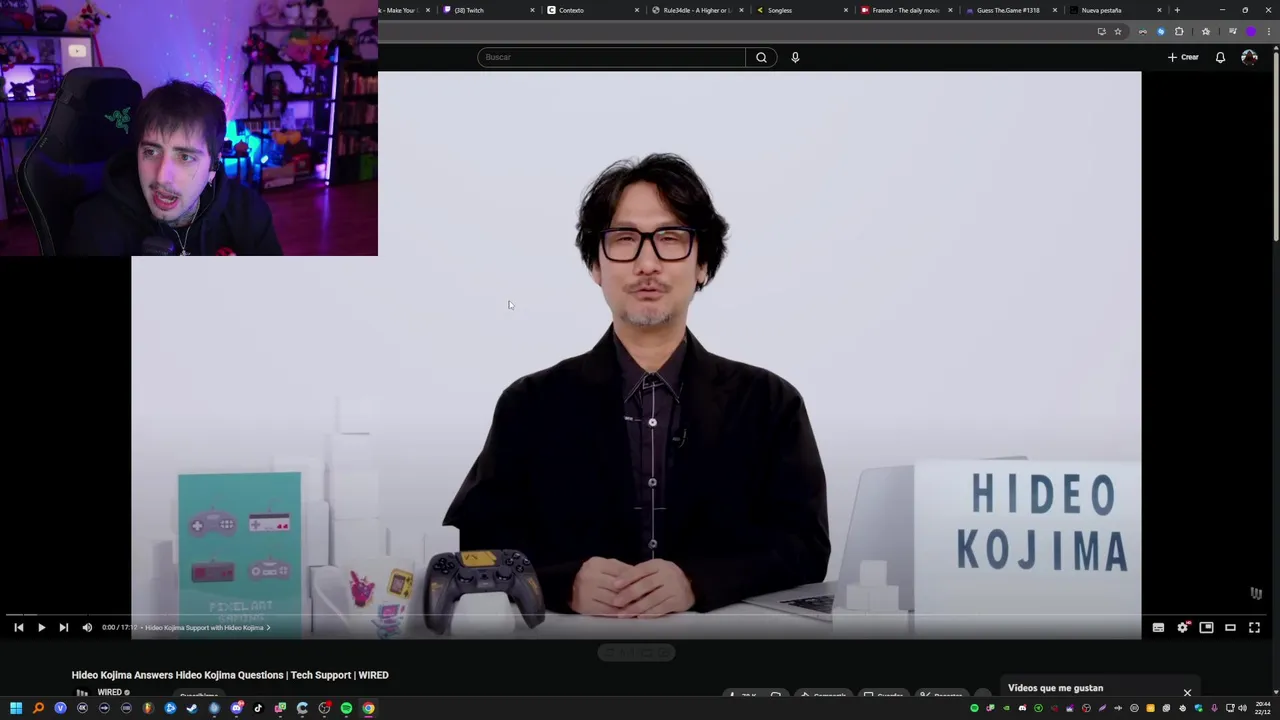Open Discord from the taskbar
1280x720 pixels.
point(236,708)
